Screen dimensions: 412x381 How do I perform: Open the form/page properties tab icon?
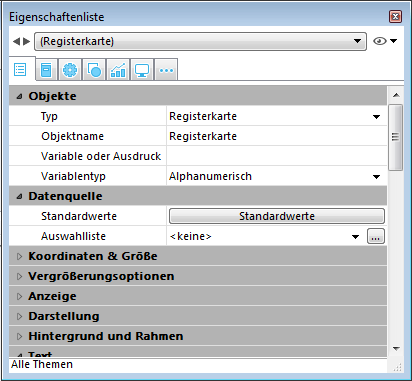[x=46, y=70]
